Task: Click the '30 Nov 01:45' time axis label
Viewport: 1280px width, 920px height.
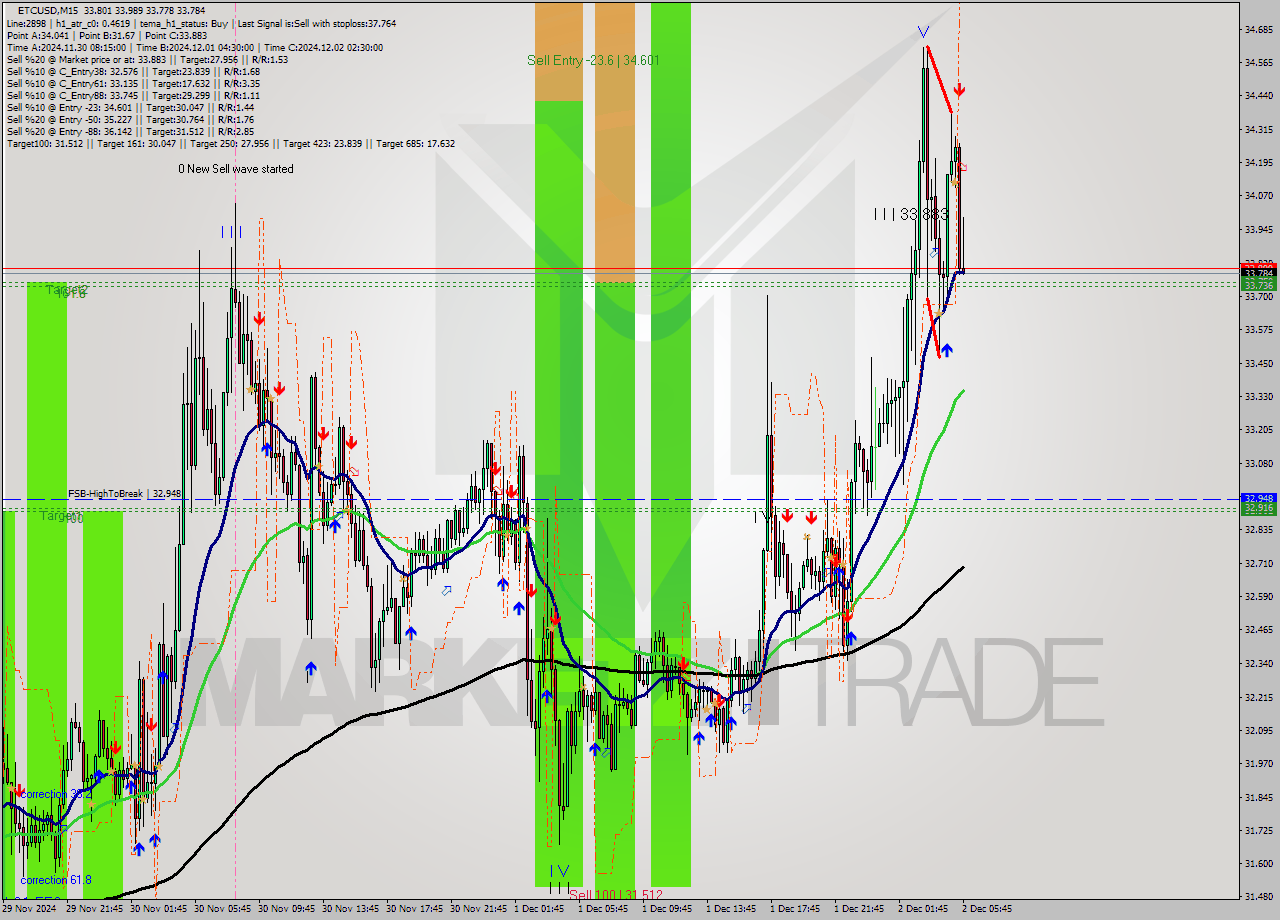Action: pyautogui.click(x=160, y=909)
